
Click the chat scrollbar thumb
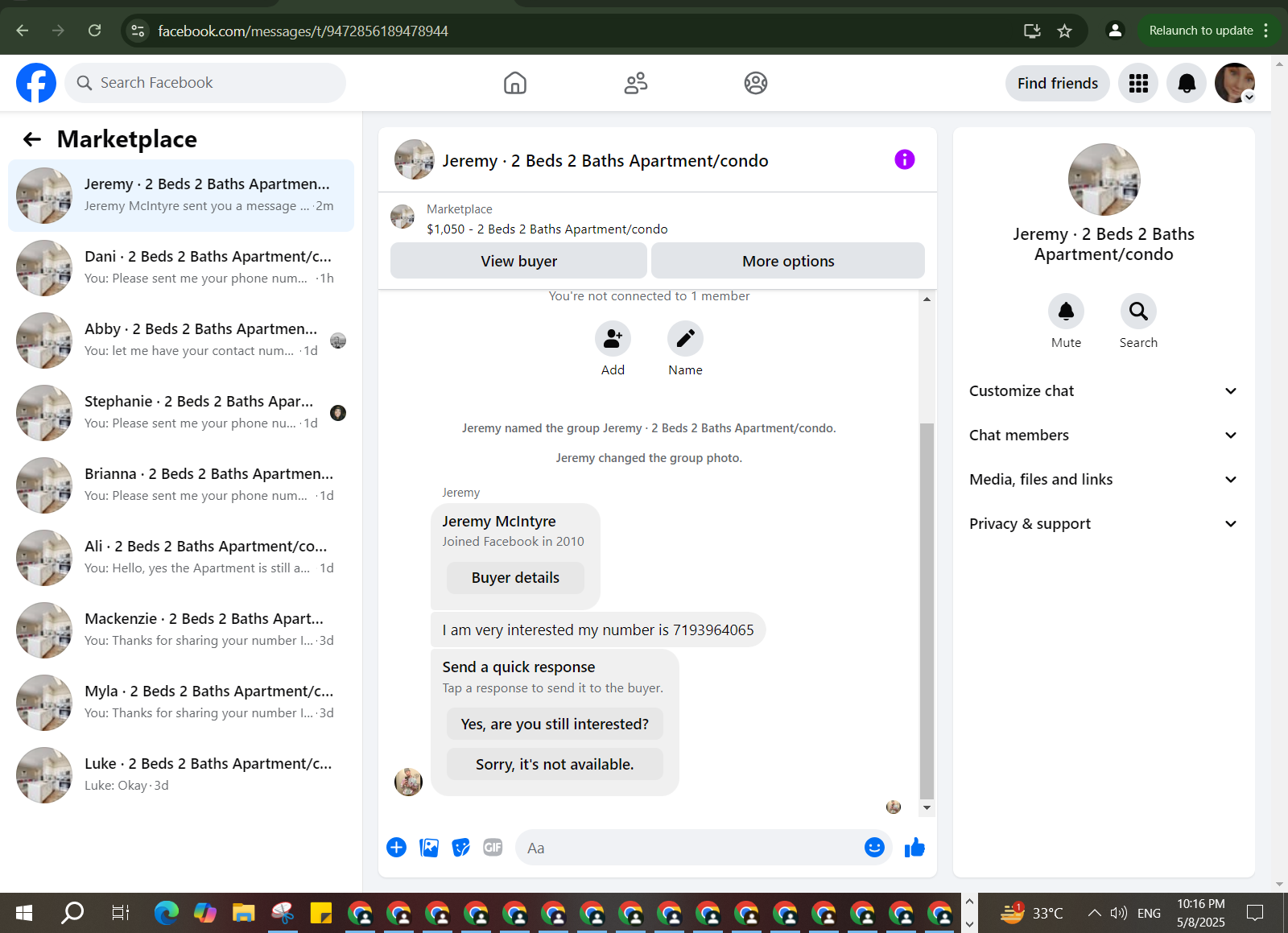tap(927, 610)
